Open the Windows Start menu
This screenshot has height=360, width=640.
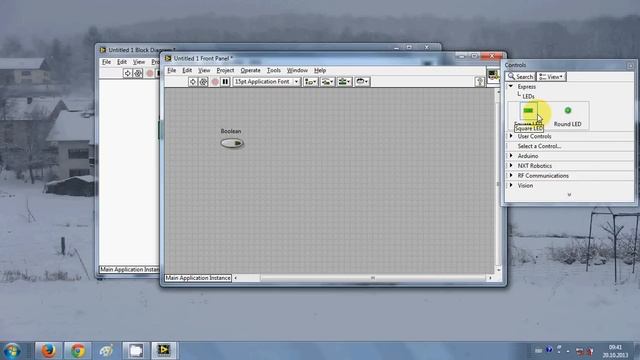tap(12, 351)
